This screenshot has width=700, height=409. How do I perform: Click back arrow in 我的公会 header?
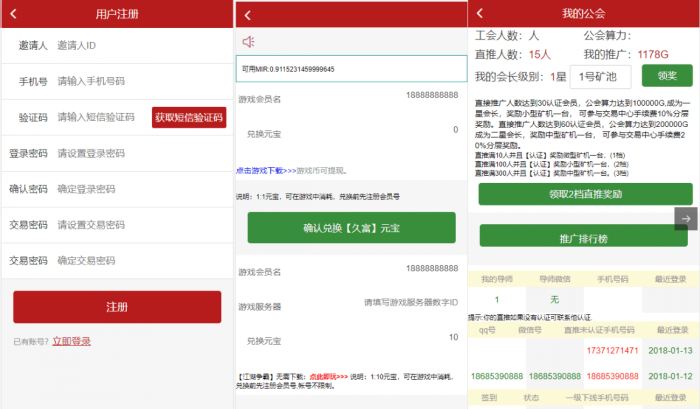480,13
